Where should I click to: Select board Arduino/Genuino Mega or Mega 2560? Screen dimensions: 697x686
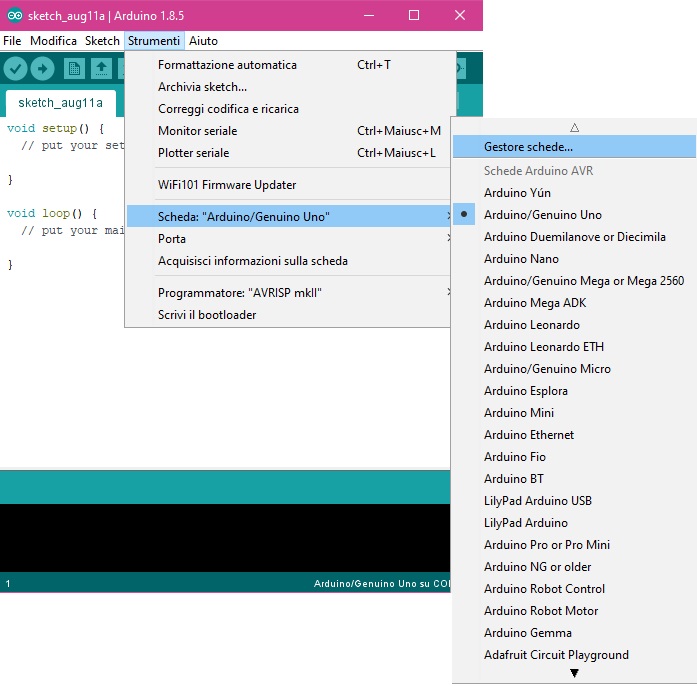[x=574, y=281]
